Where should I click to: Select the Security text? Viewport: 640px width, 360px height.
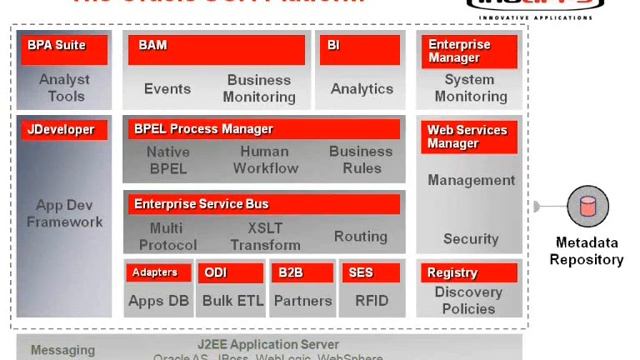(471, 239)
